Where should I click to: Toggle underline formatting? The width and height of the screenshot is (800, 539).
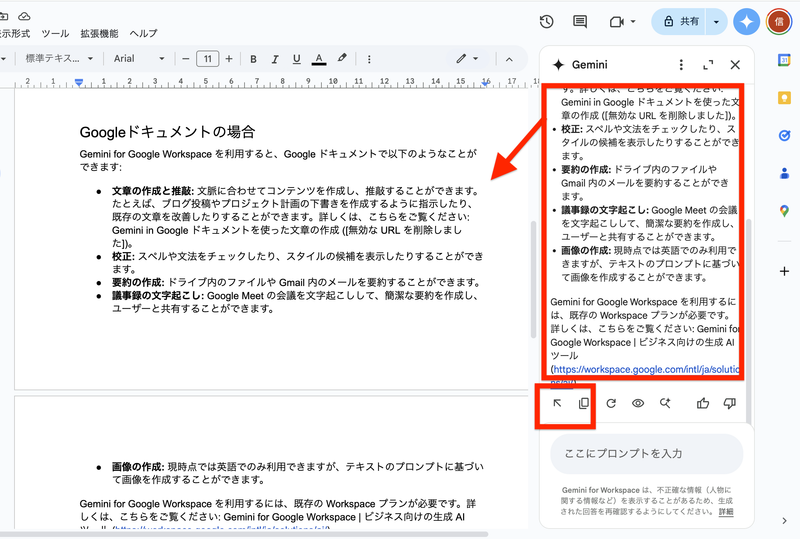tap(297, 59)
